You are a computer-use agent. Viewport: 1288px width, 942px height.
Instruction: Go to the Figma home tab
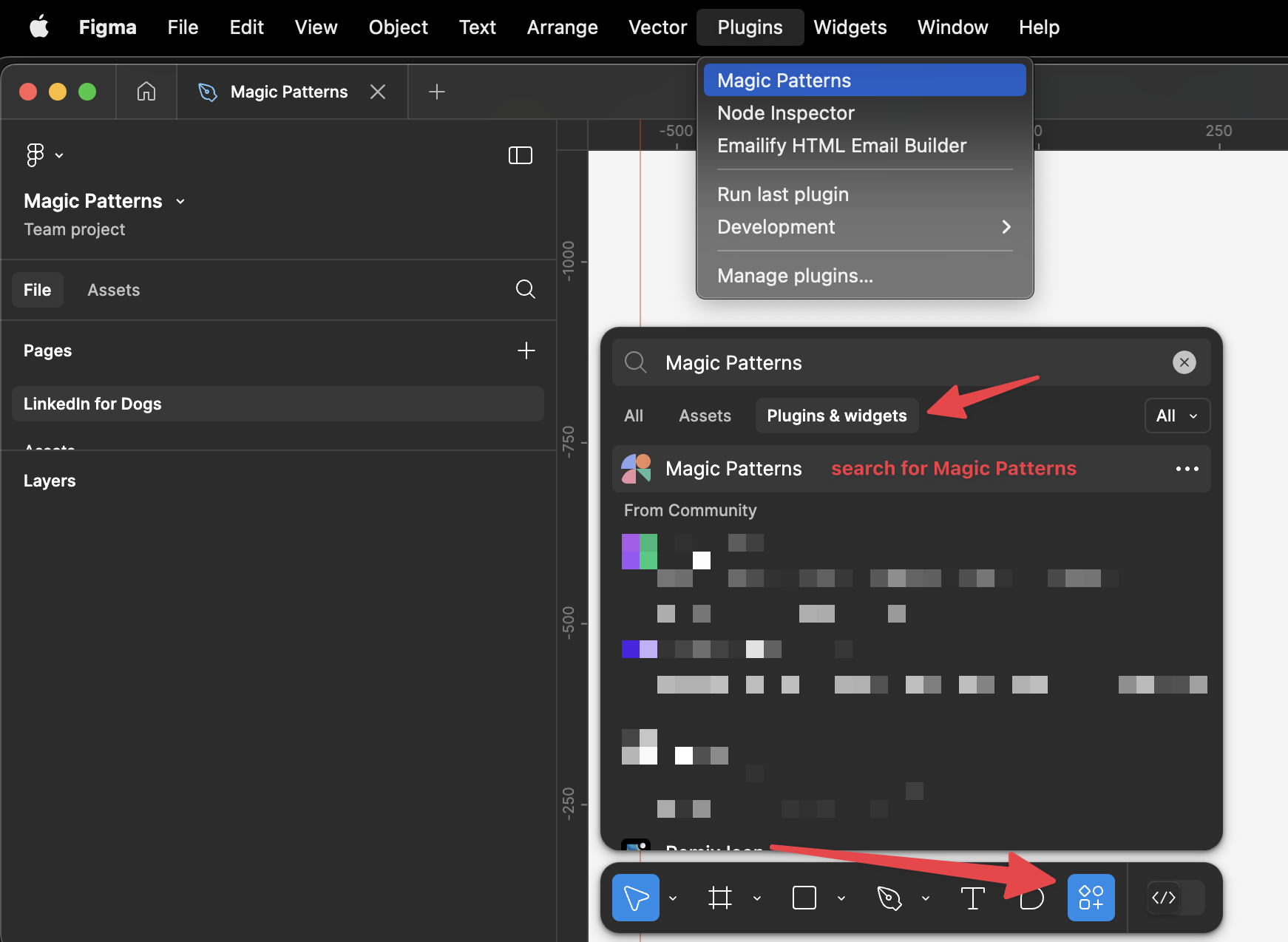pyautogui.click(x=146, y=92)
